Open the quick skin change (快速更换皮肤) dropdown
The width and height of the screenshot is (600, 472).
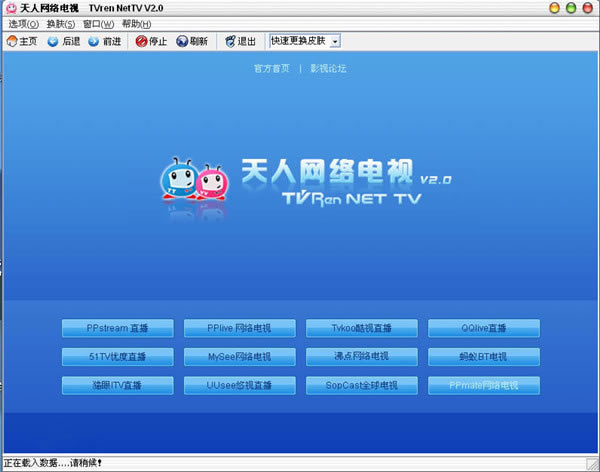(334, 41)
